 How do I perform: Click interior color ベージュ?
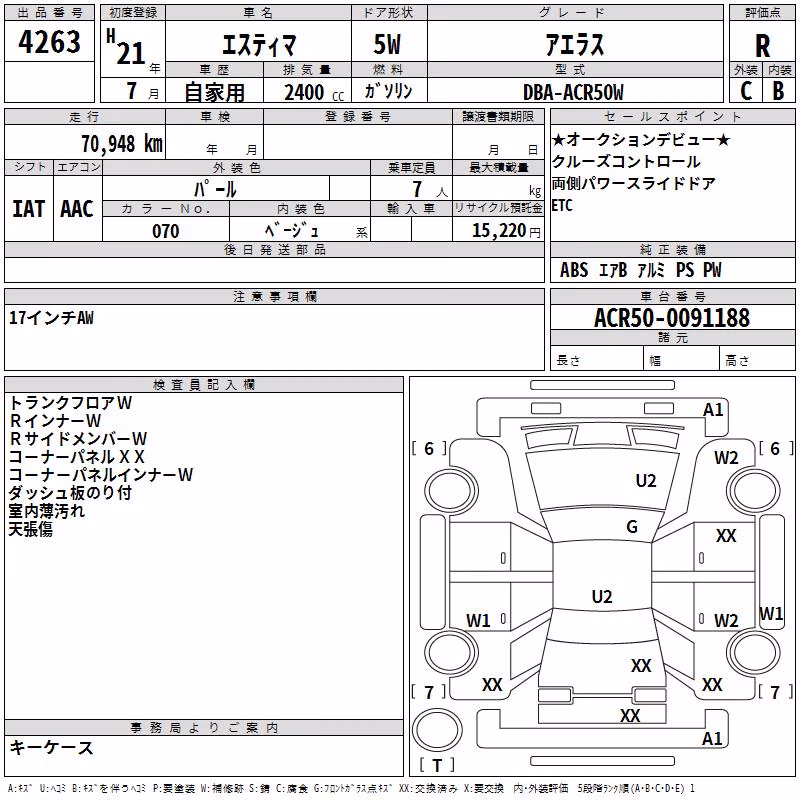click(x=292, y=231)
